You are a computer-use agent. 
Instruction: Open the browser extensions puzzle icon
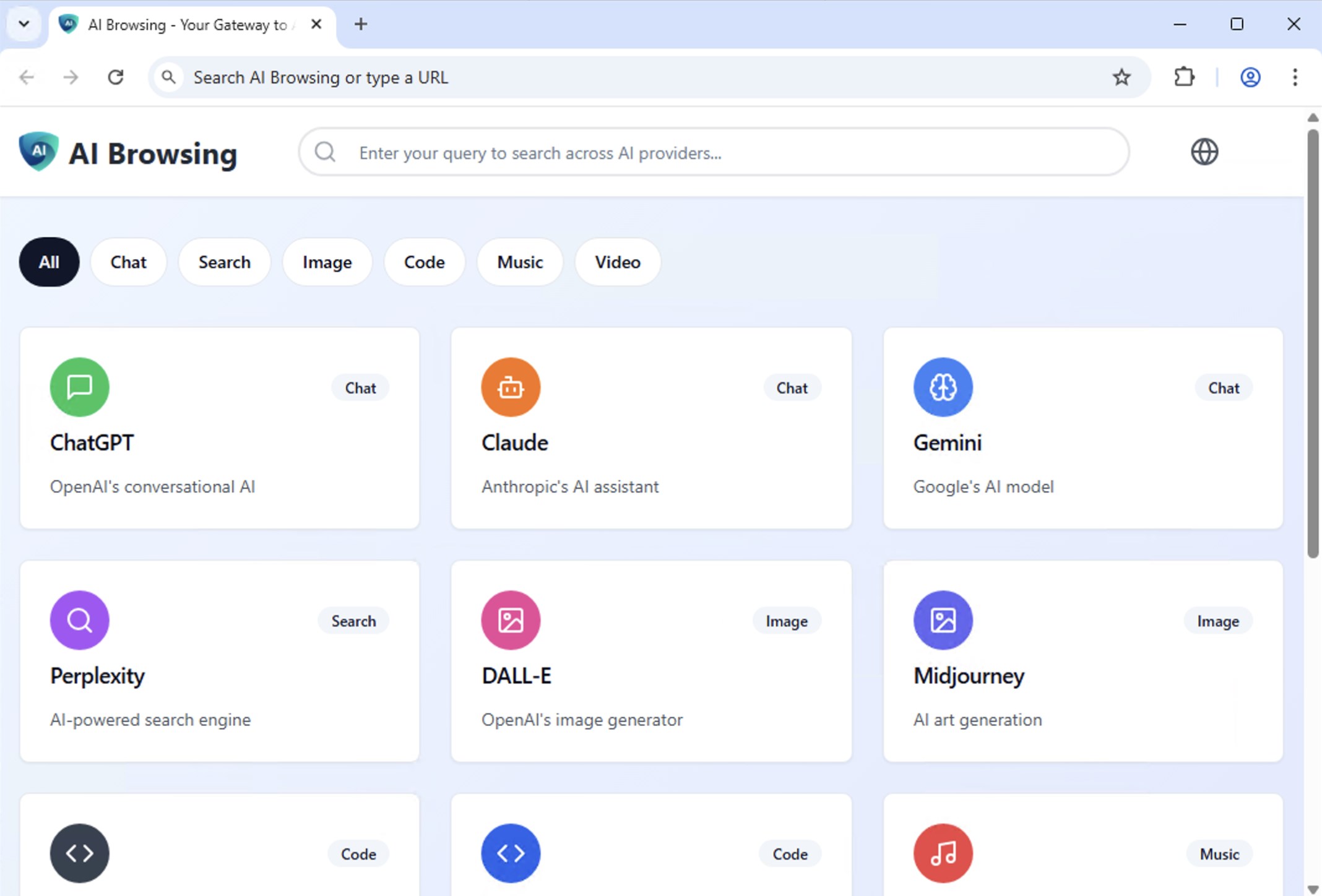[x=1184, y=77]
